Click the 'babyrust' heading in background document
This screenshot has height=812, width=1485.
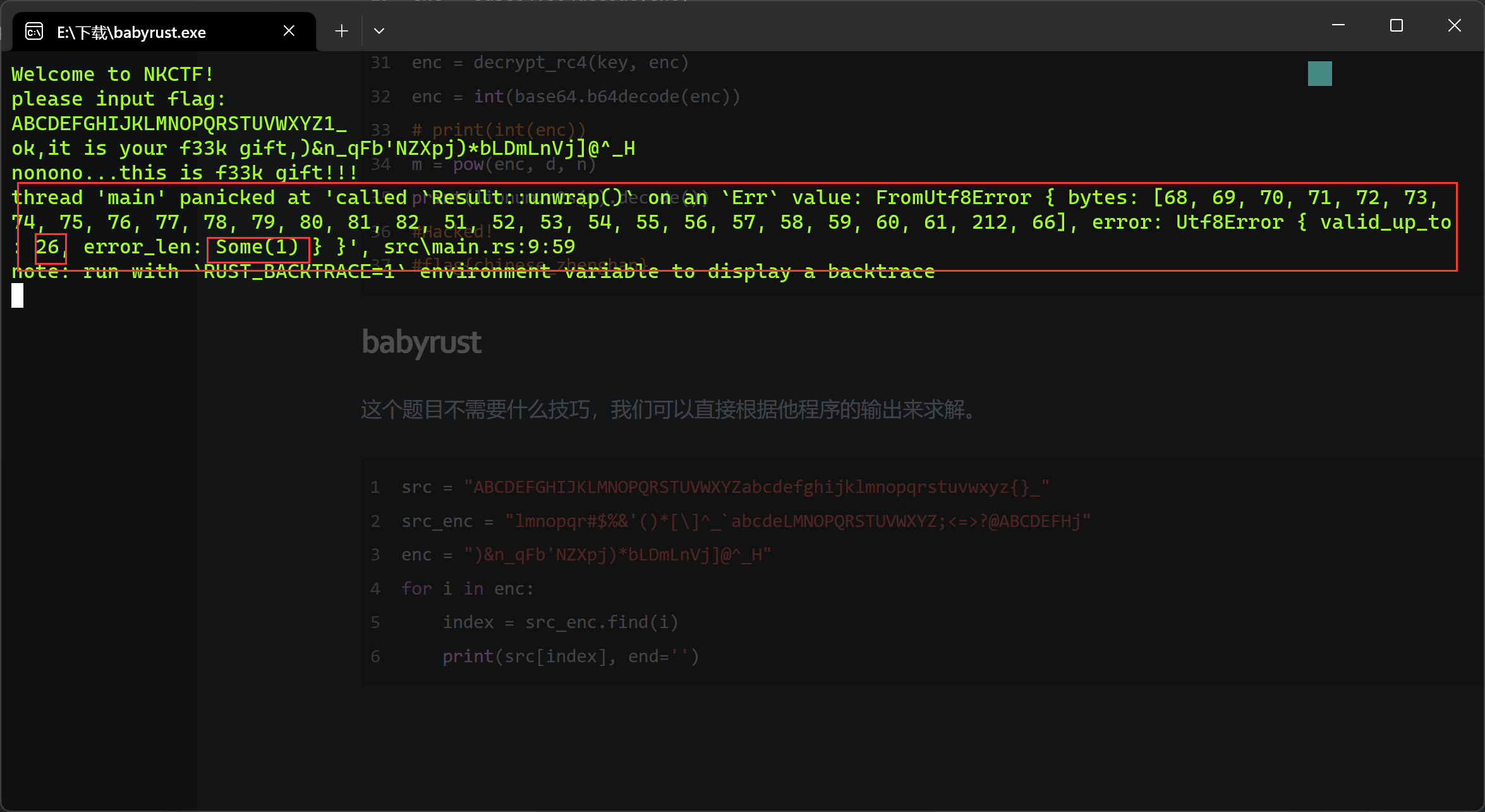[x=421, y=342]
